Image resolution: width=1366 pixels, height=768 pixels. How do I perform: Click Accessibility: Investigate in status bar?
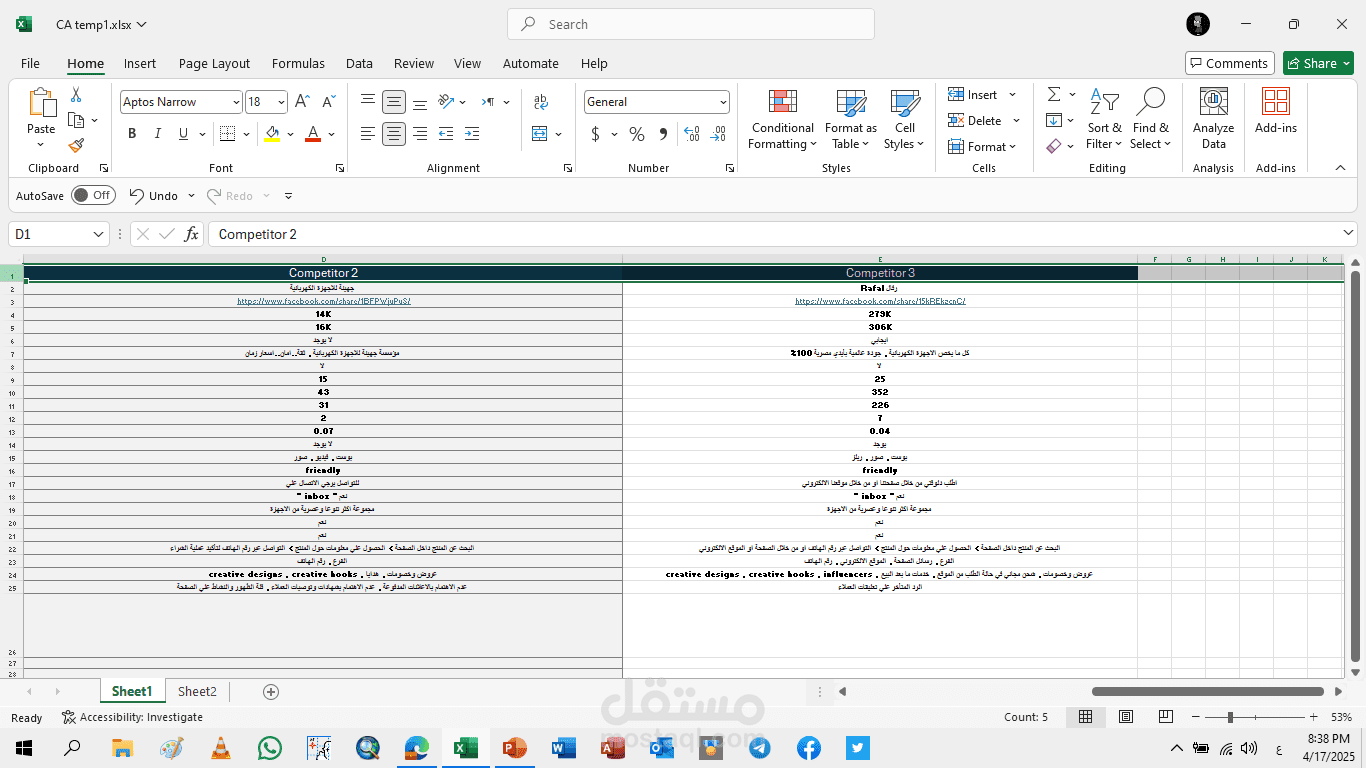[x=132, y=717]
